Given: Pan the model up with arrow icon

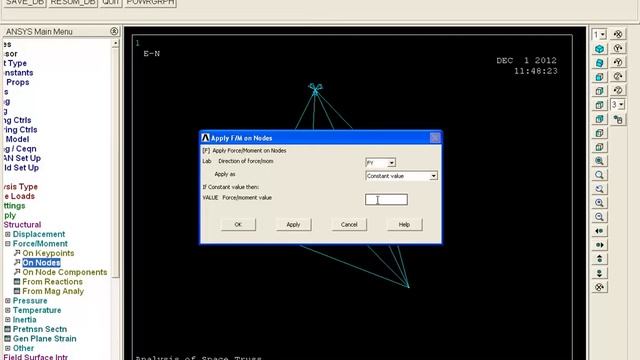Looking at the screenshot, I should 599,259.
